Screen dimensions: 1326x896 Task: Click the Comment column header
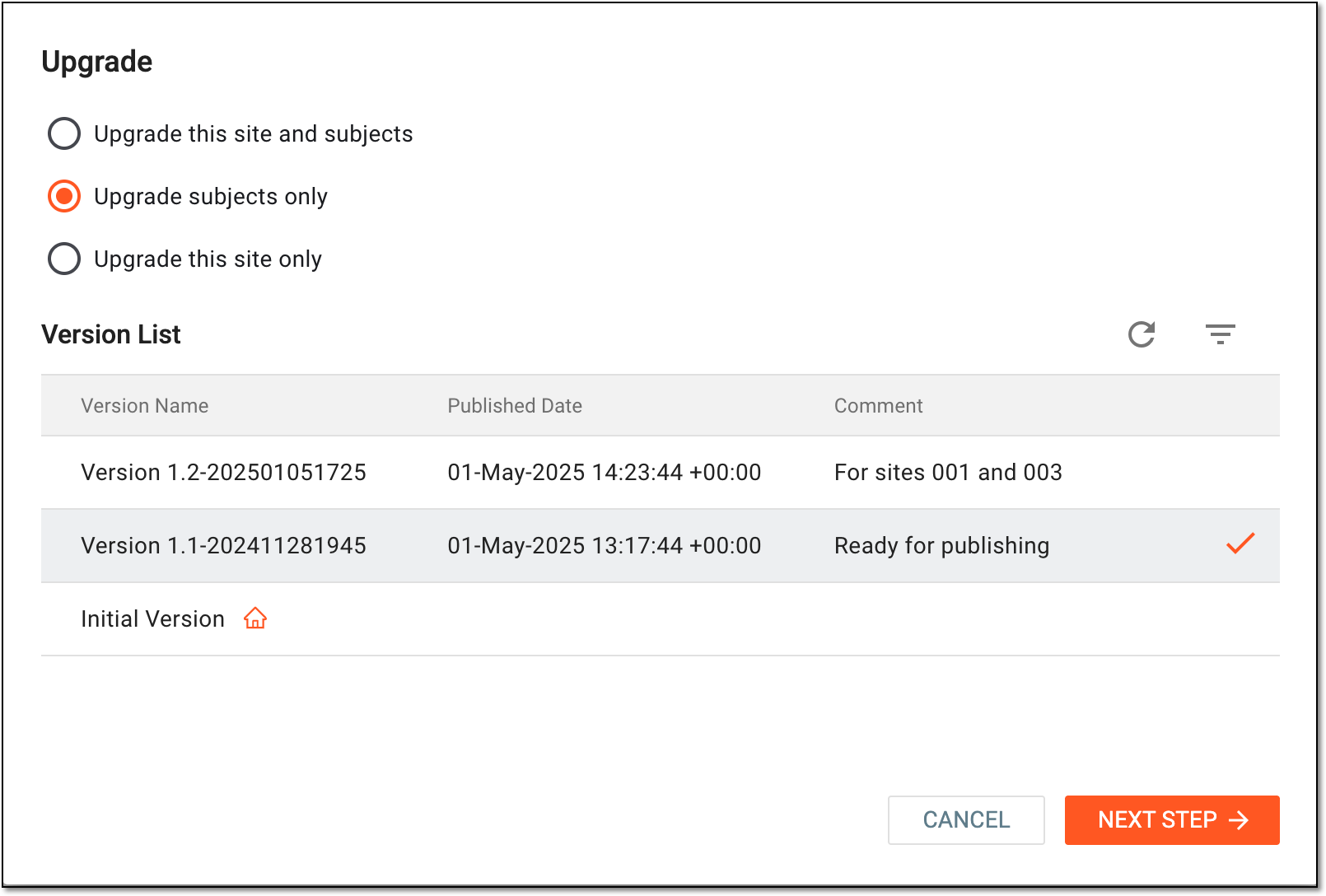879,406
